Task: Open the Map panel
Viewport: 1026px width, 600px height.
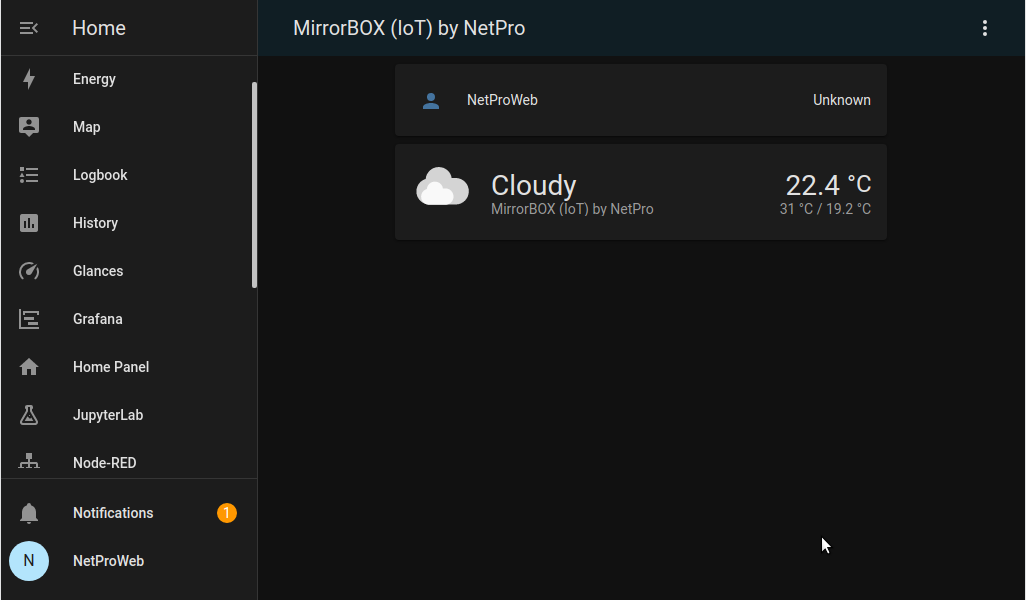Action: click(127, 127)
